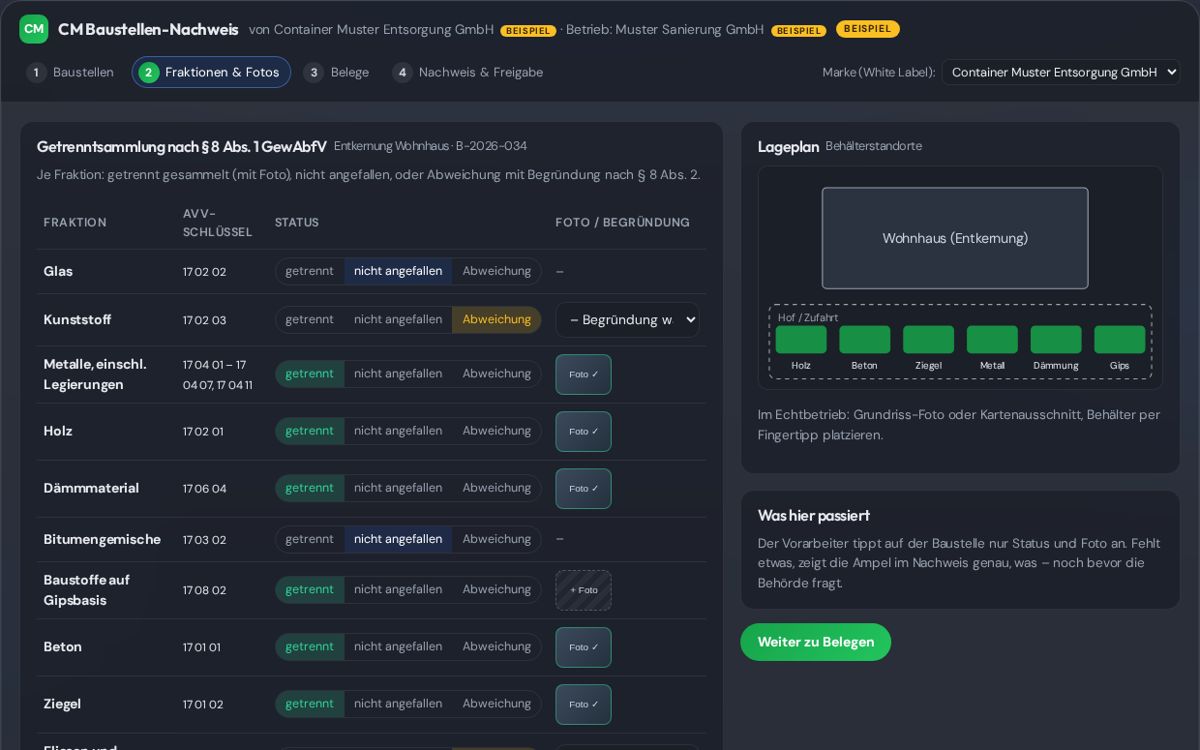
Task: Select the Wohnhaus (Entkernung) building on the plan
Action: (955, 238)
